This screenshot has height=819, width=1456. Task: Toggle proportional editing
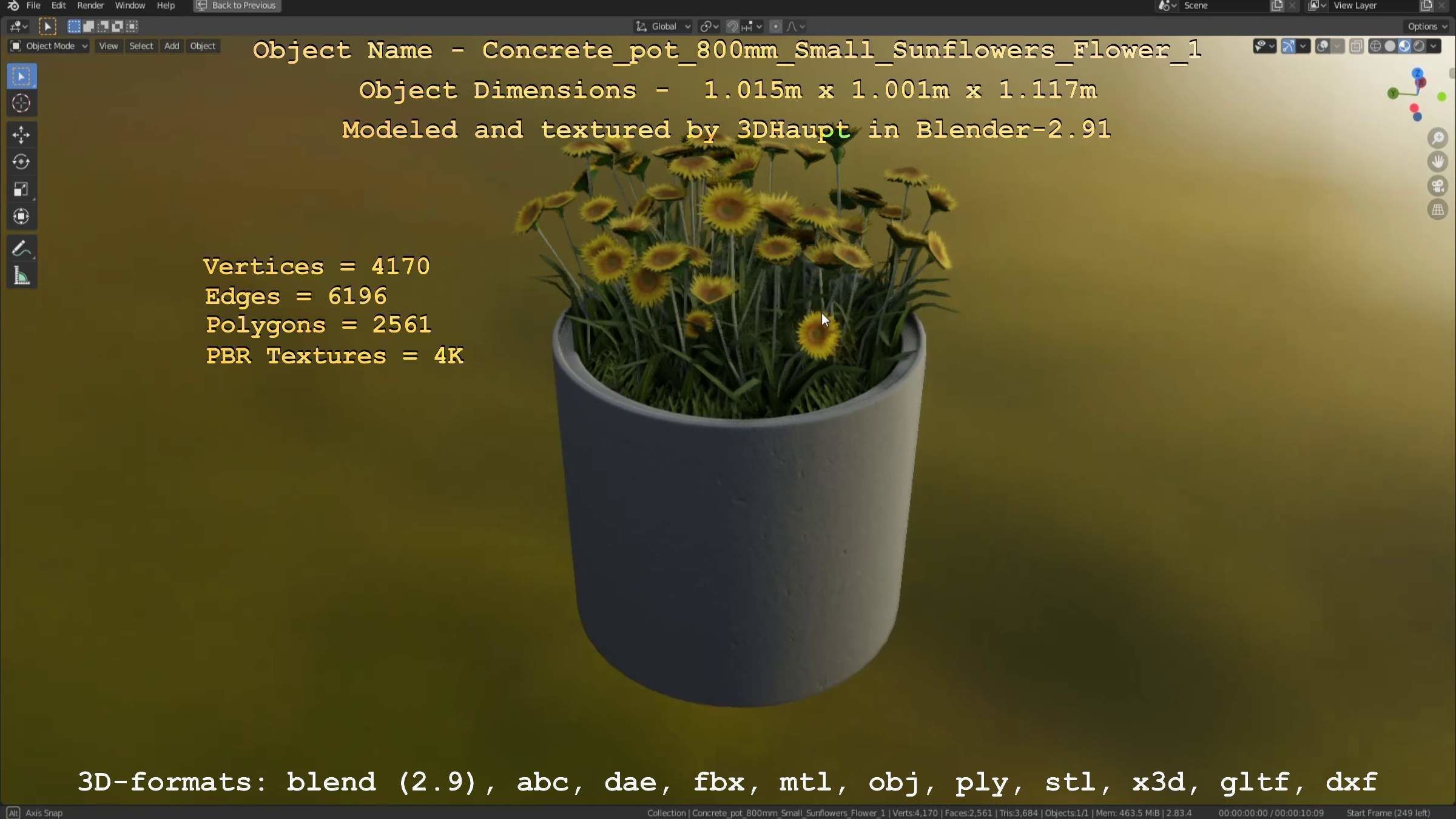pos(775,26)
